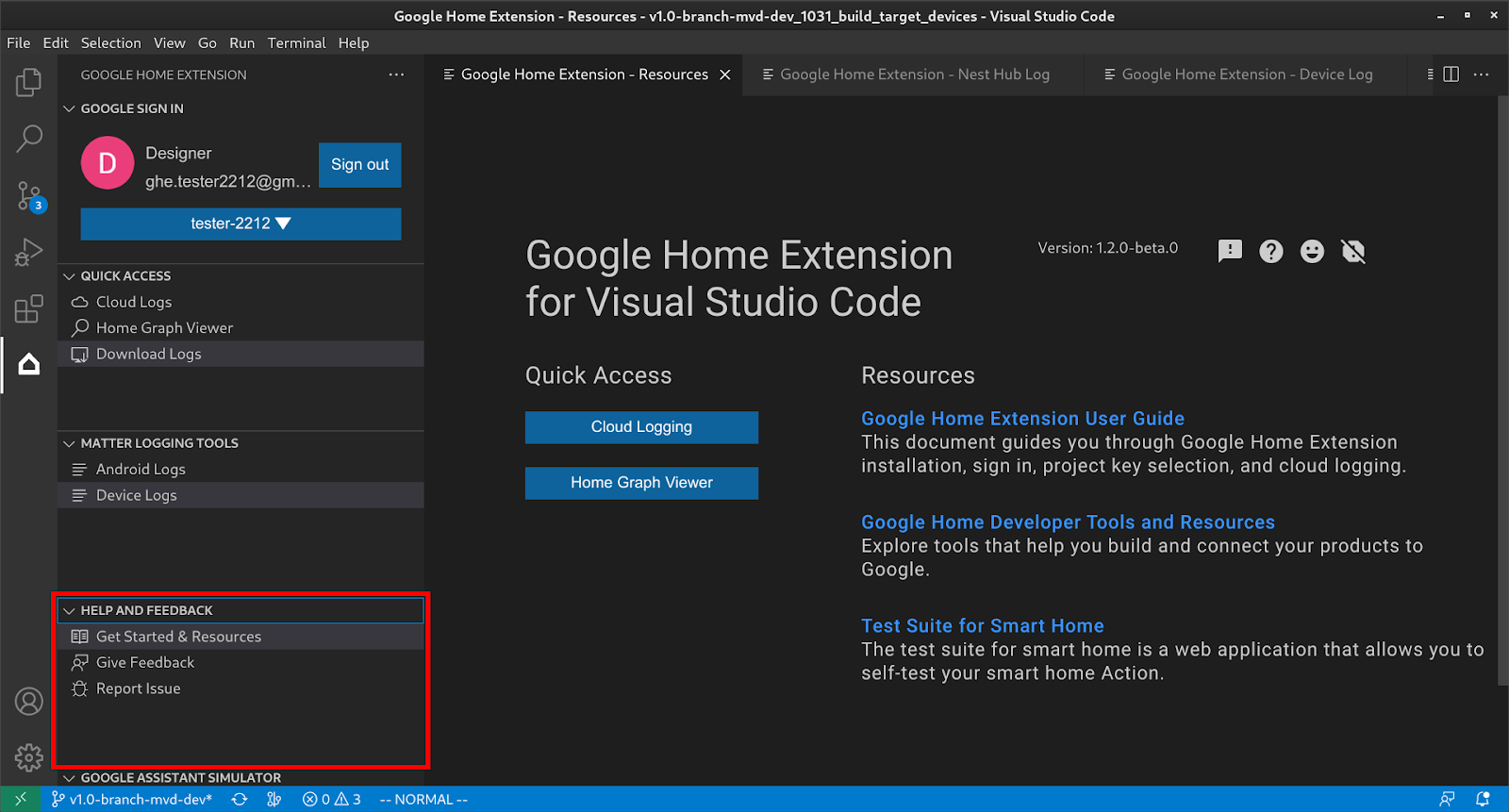Open the Terminal menu

point(296,42)
